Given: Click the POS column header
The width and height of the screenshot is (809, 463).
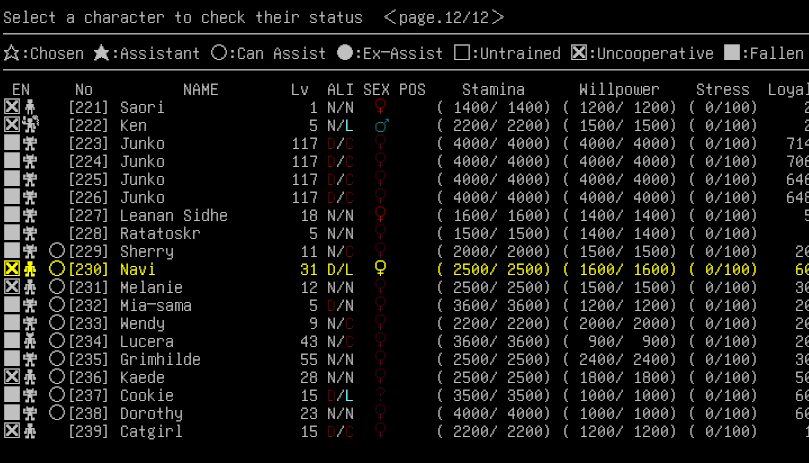Looking at the screenshot, I should tap(412, 89).
